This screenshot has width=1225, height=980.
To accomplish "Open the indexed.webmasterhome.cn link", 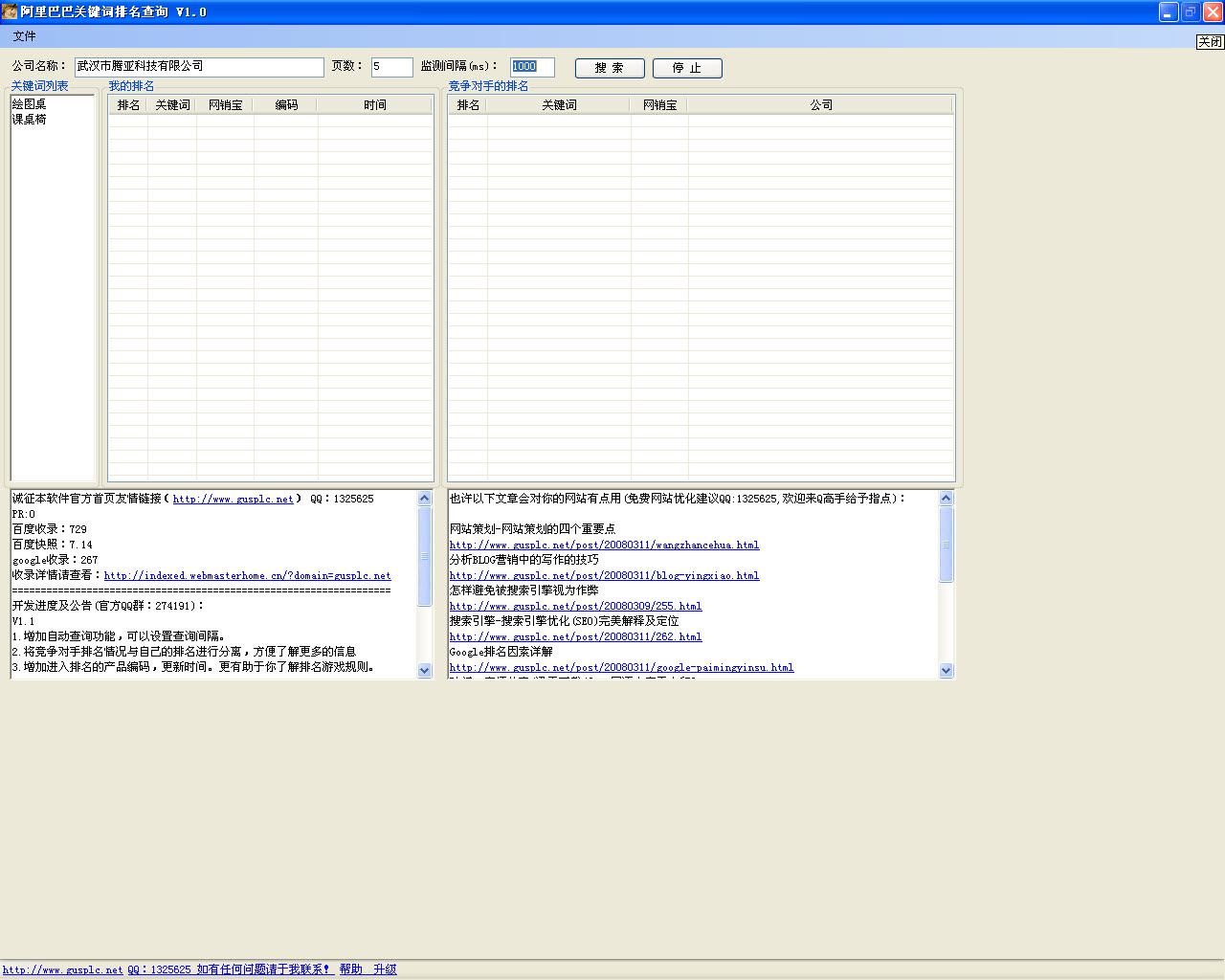I will click(248, 576).
